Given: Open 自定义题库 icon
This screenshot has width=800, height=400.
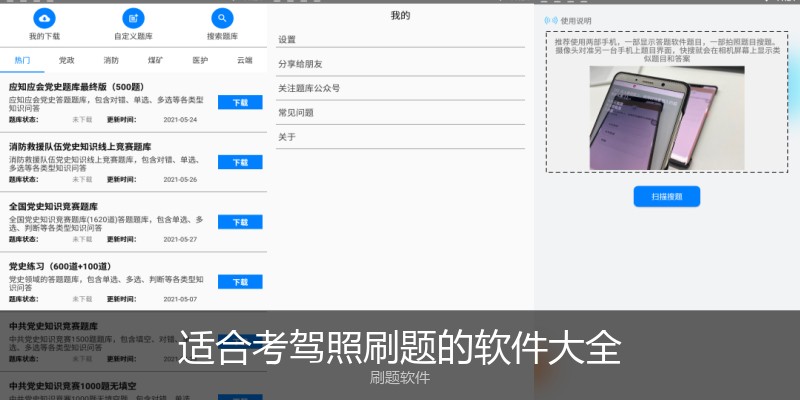Looking at the screenshot, I should point(133,18).
